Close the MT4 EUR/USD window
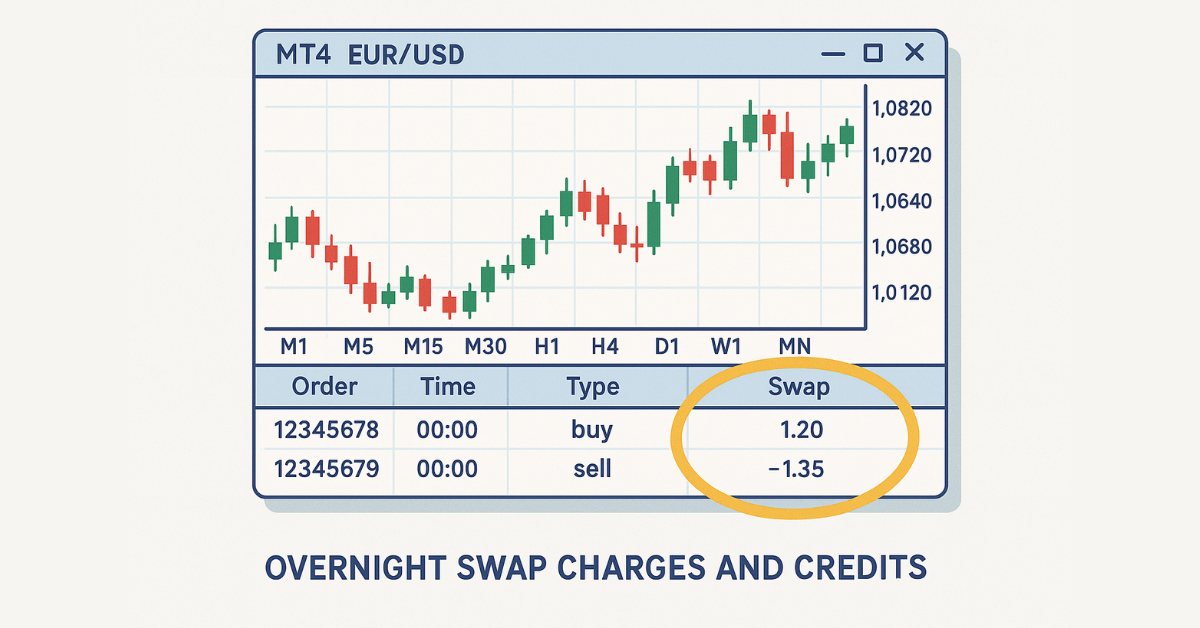The width and height of the screenshot is (1200, 628). [x=914, y=52]
